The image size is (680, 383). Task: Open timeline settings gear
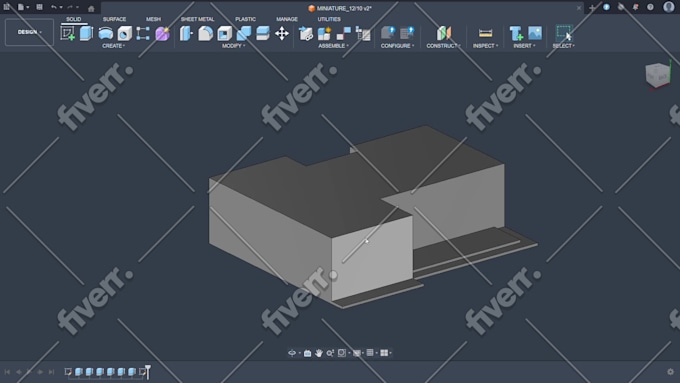pos(670,372)
